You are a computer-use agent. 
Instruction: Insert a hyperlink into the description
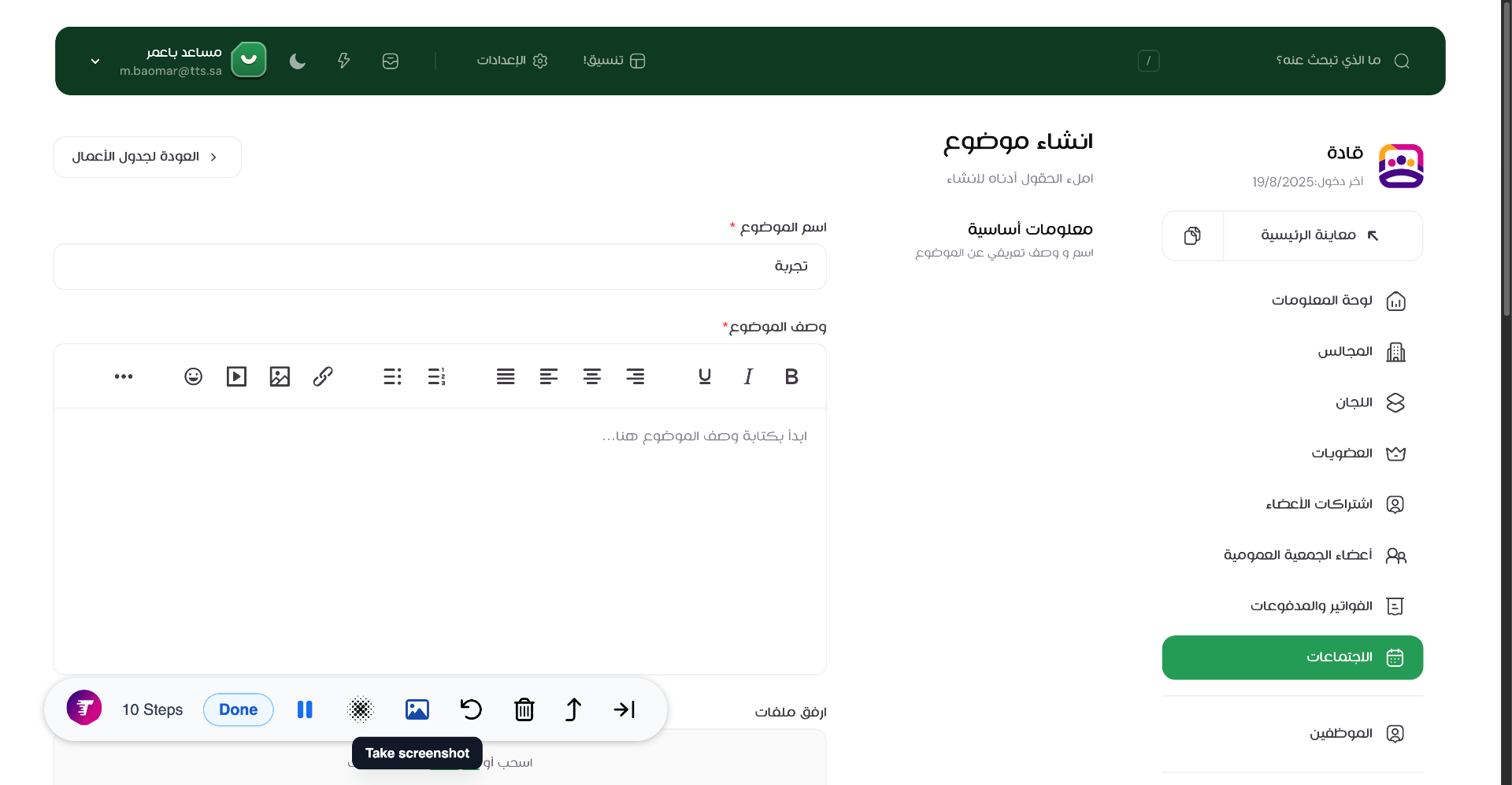pos(323,376)
